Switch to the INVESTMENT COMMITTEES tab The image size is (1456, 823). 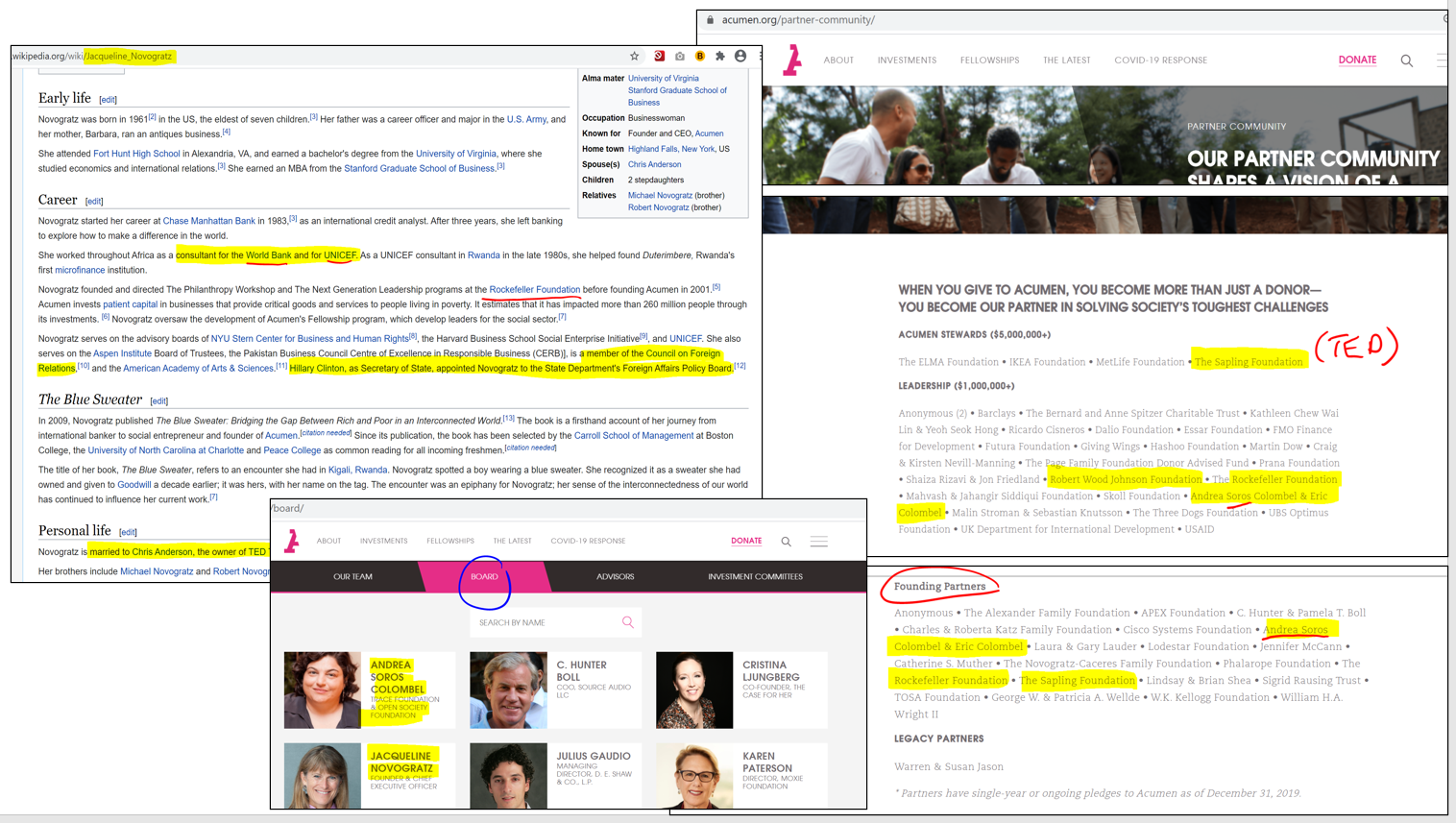point(755,576)
